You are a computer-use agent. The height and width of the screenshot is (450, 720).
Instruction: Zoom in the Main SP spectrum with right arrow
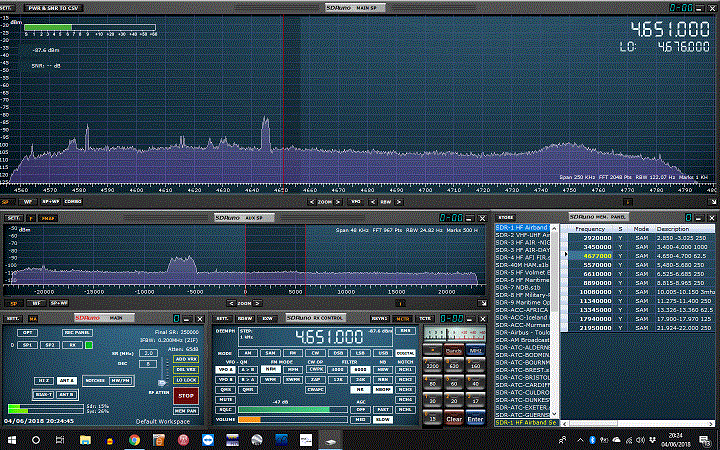[338, 202]
